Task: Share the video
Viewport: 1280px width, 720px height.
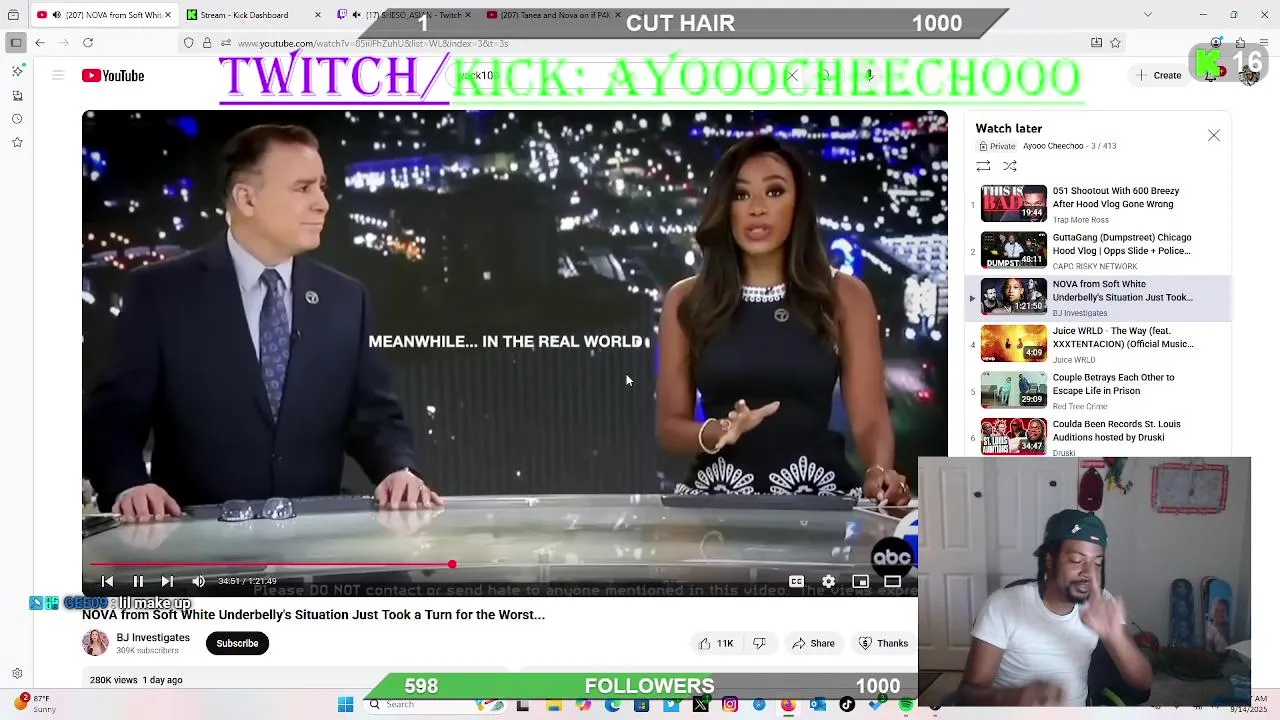Action: [x=813, y=643]
